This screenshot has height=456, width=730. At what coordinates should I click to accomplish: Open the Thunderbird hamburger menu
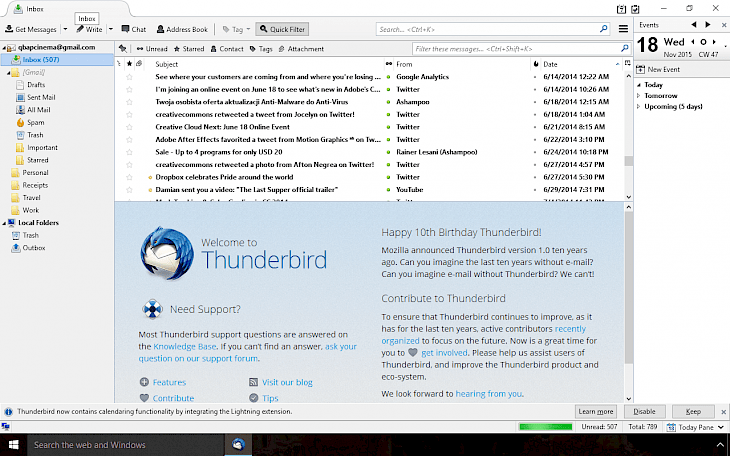click(623, 29)
